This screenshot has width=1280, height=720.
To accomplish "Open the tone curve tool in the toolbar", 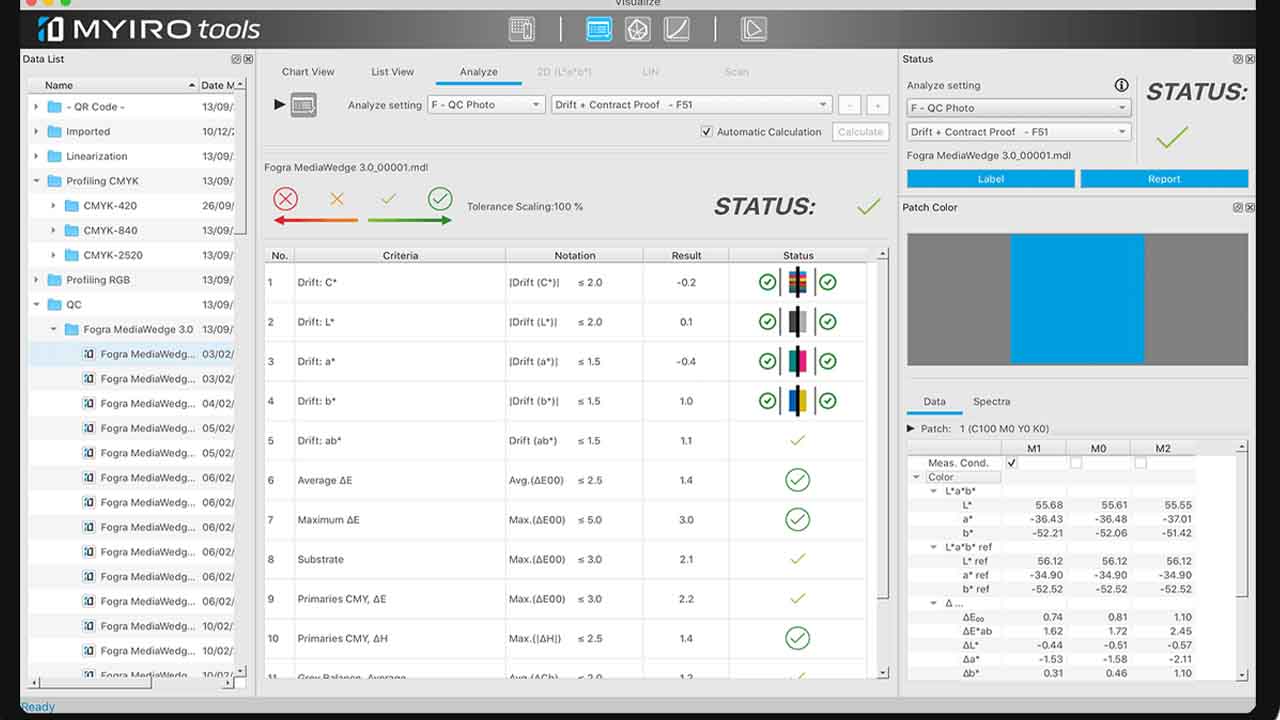I will [x=678, y=28].
